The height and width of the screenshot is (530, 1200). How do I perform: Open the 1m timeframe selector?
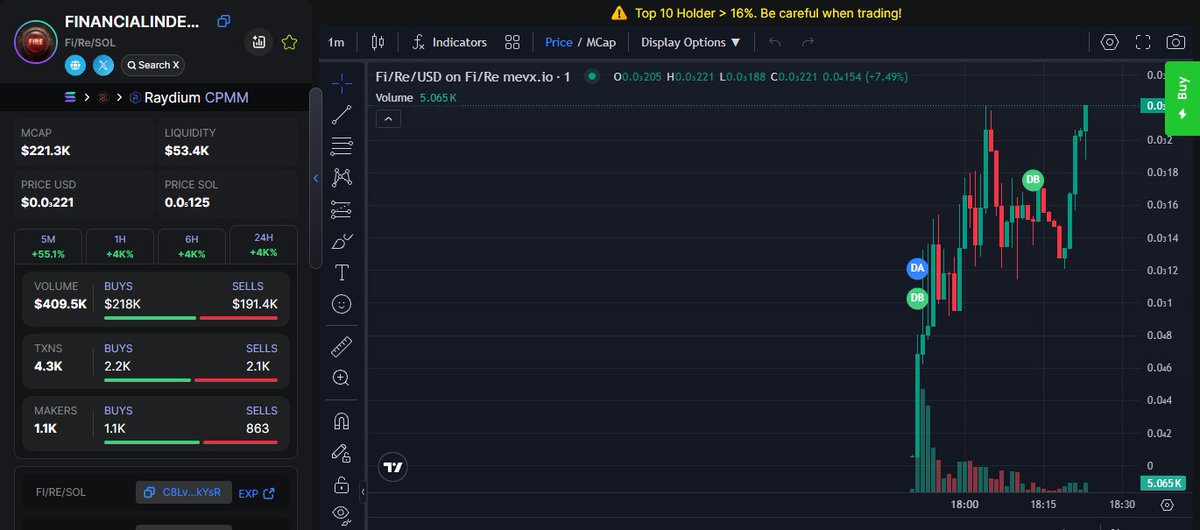[x=336, y=42]
